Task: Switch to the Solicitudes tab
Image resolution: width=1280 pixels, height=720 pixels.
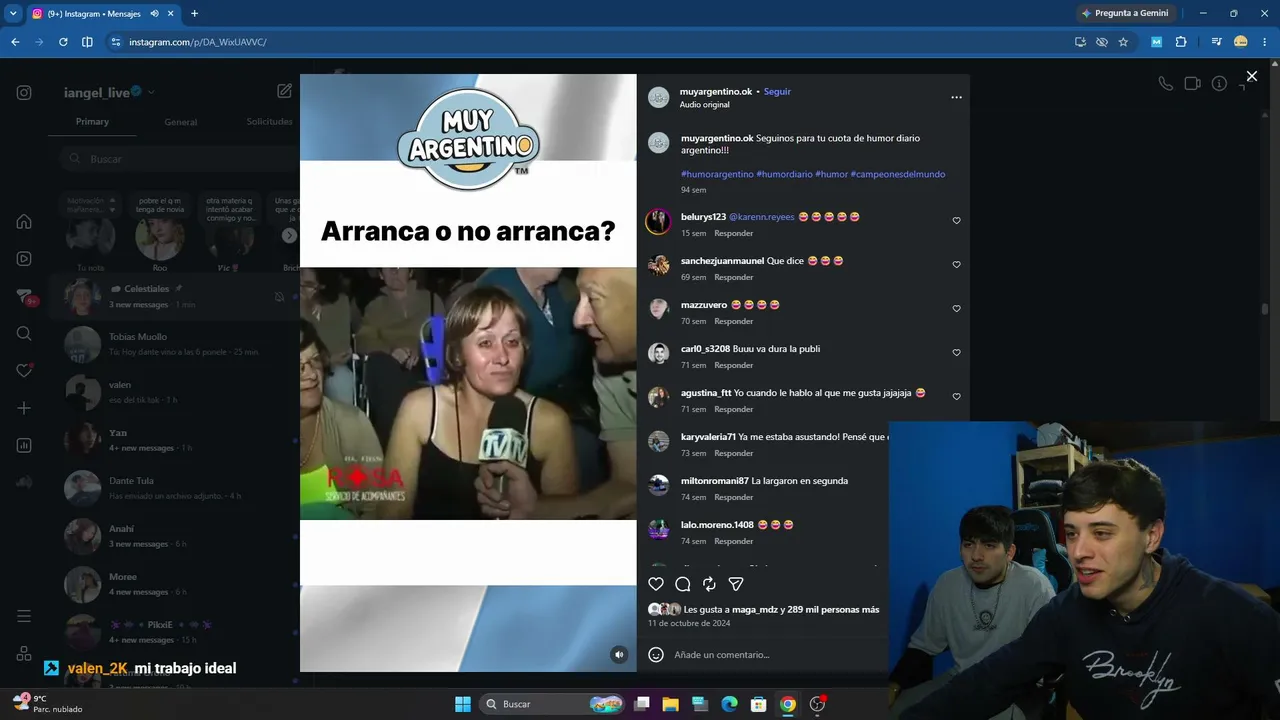Action: click(270, 122)
